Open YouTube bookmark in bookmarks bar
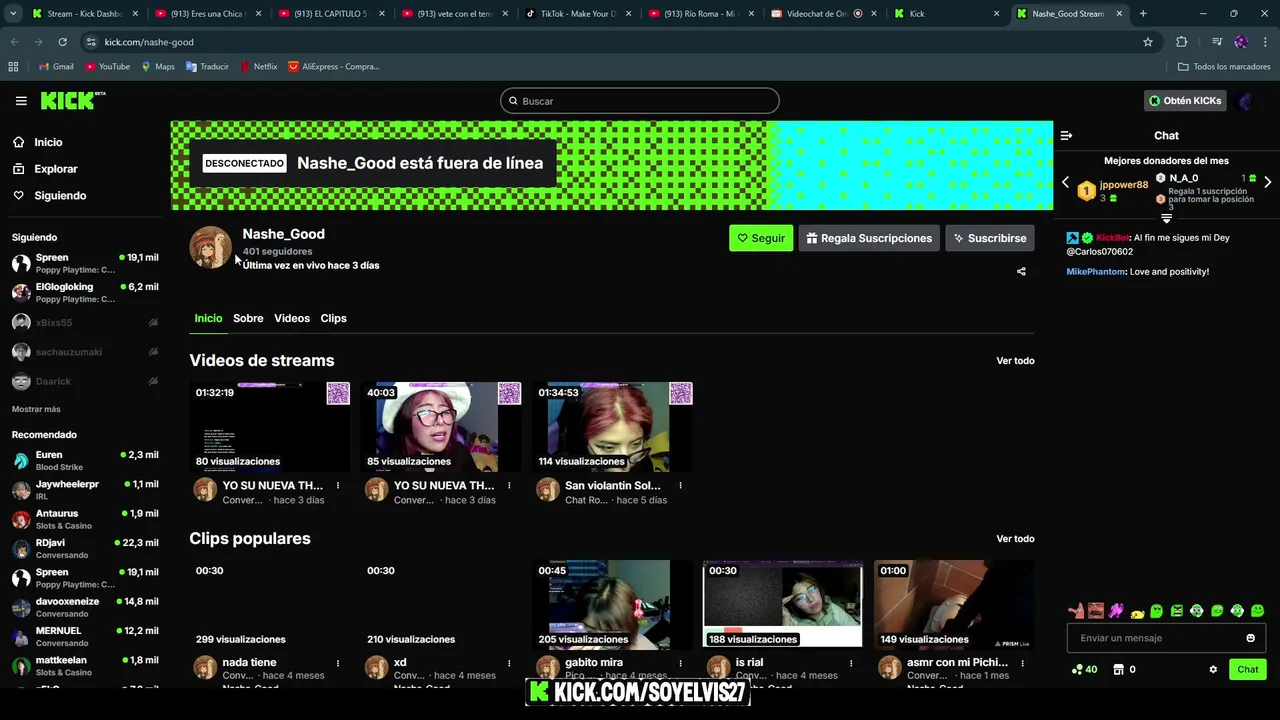This screenshot has height=720, width=1280. click(x=107, y=67)
